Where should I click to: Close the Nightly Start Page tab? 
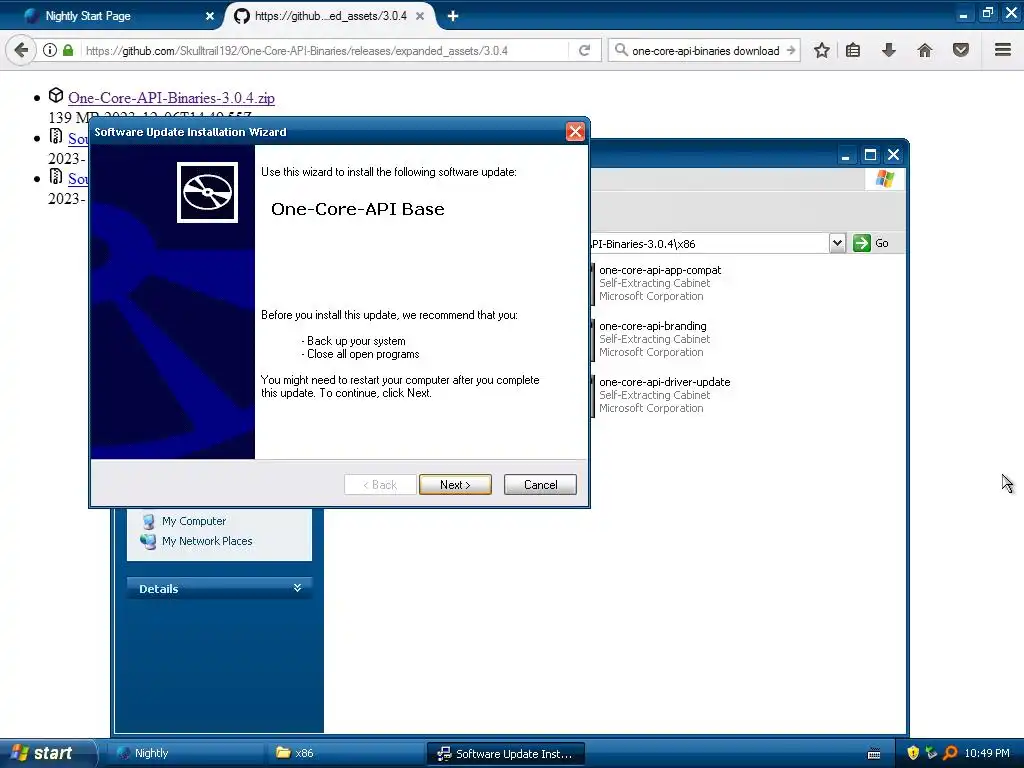pos(210,16)
